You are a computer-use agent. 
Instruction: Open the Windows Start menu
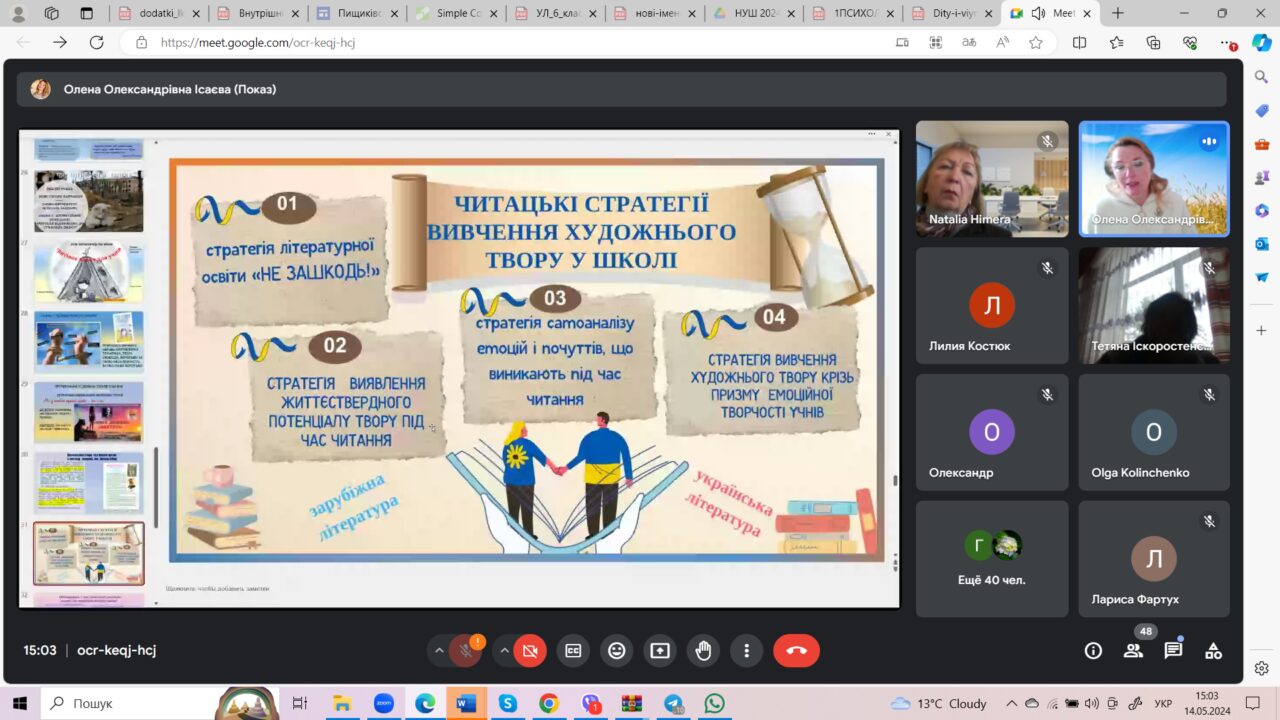tap(19, 703)
